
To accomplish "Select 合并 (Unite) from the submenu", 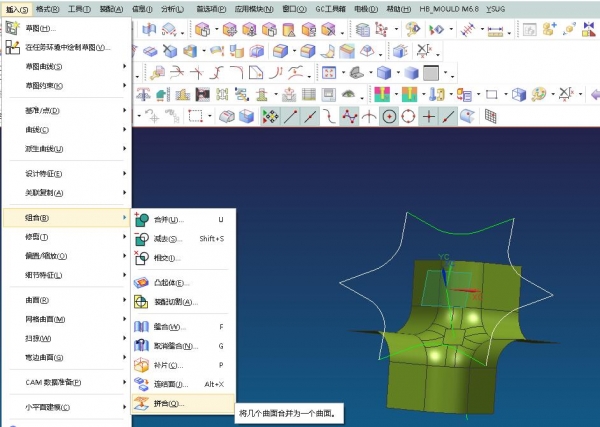I will [168, 219].
